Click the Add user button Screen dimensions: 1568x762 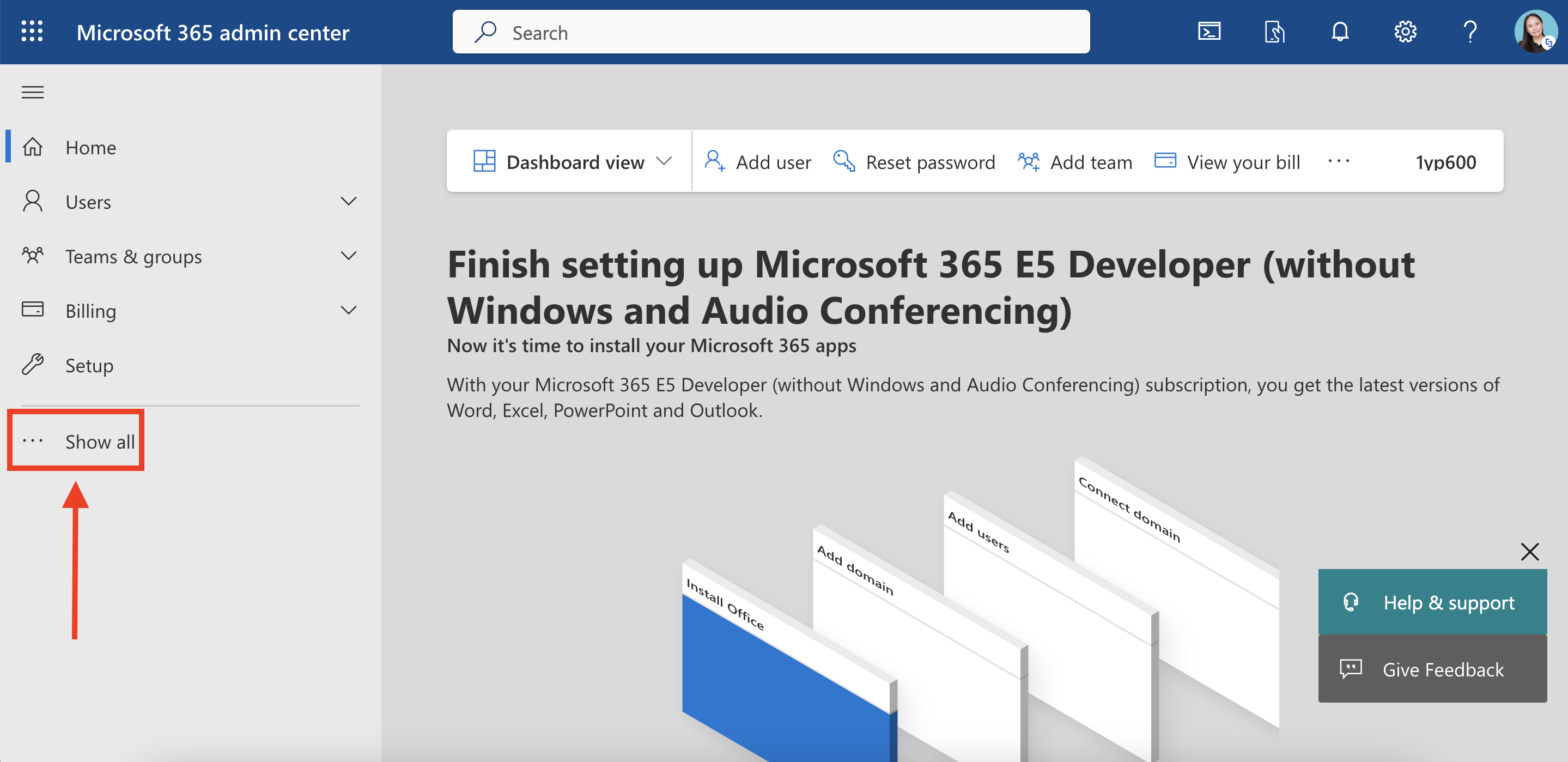758,162
